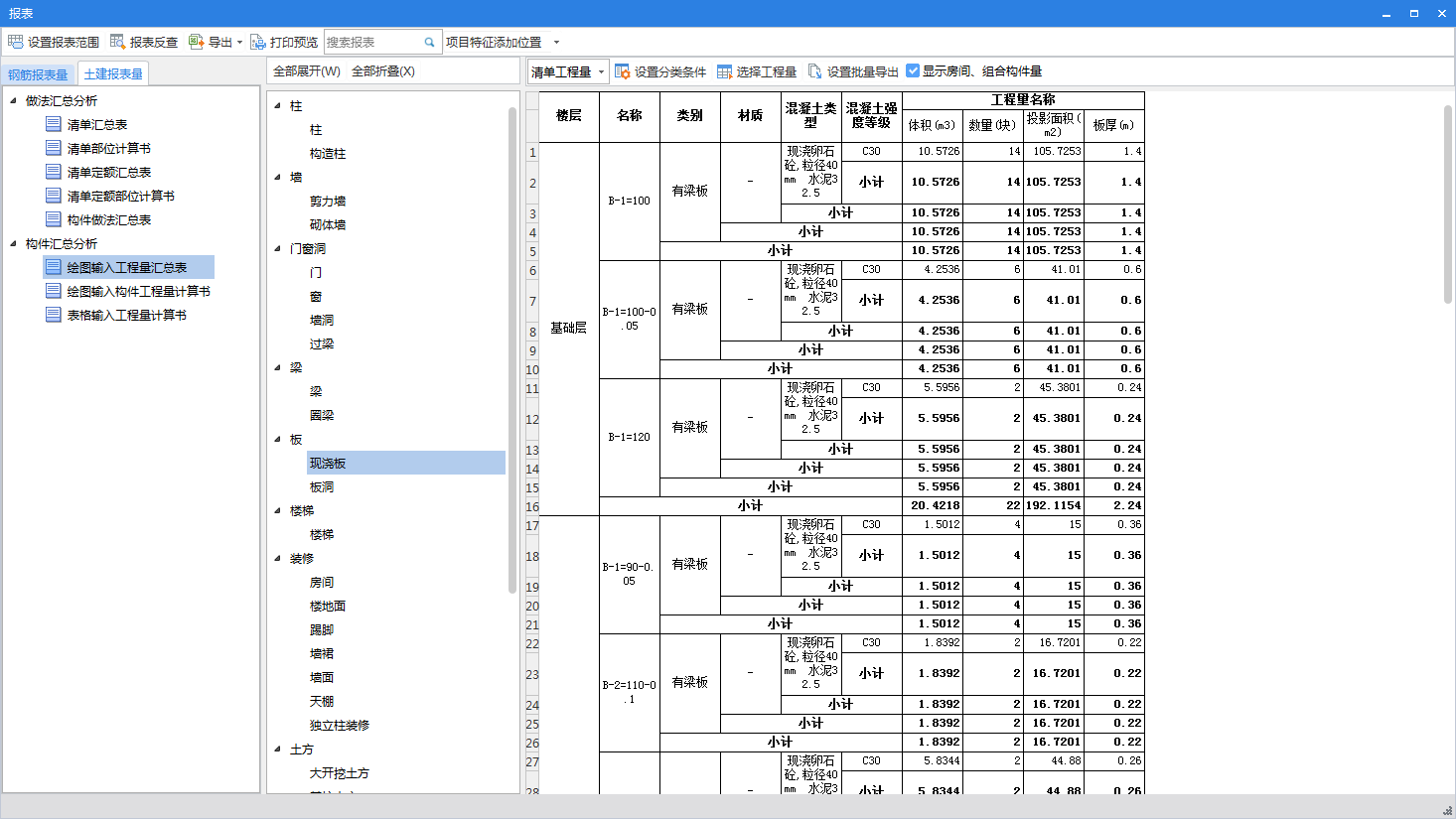Open the 导出 dropdown arrow
This screenshot has height=819, width=1456.
click(239, 42)
